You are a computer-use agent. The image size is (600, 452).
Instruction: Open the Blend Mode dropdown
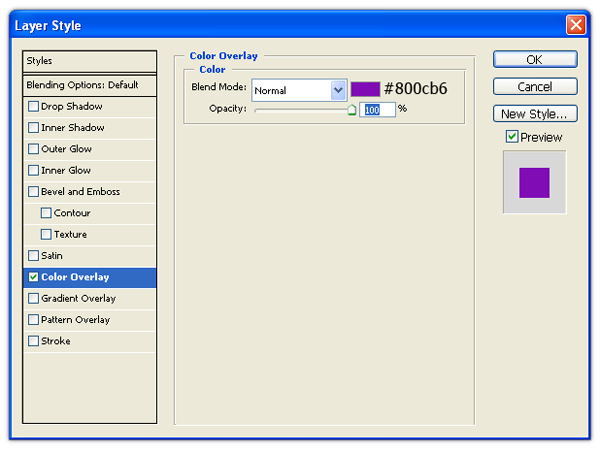point(299,90)
